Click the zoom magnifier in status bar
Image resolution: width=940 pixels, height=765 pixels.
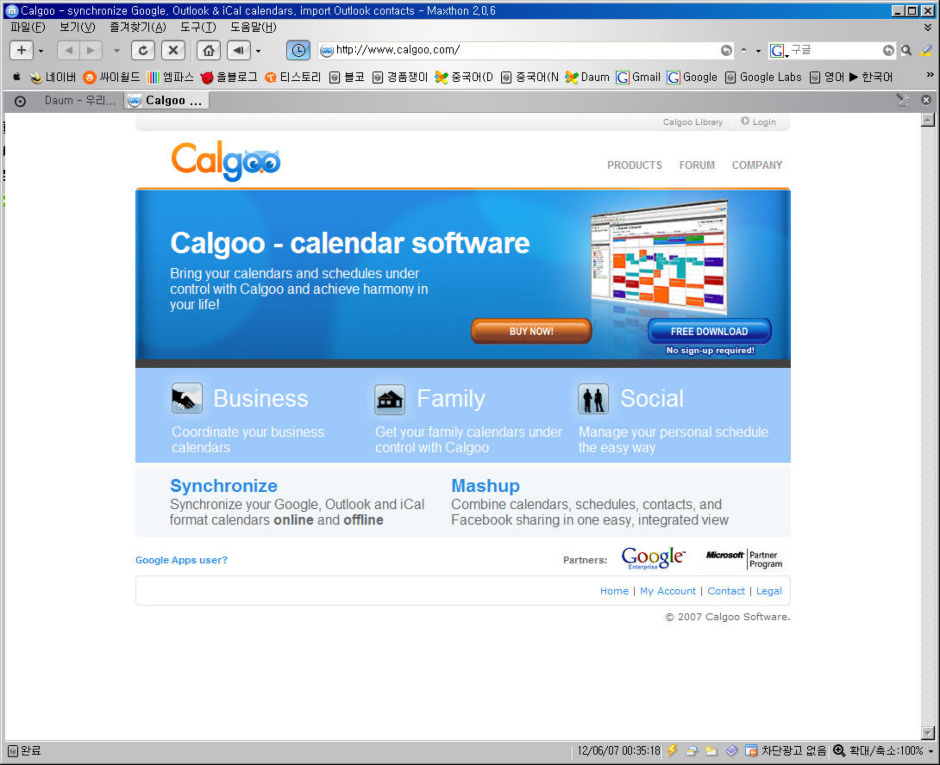point(839,751)
